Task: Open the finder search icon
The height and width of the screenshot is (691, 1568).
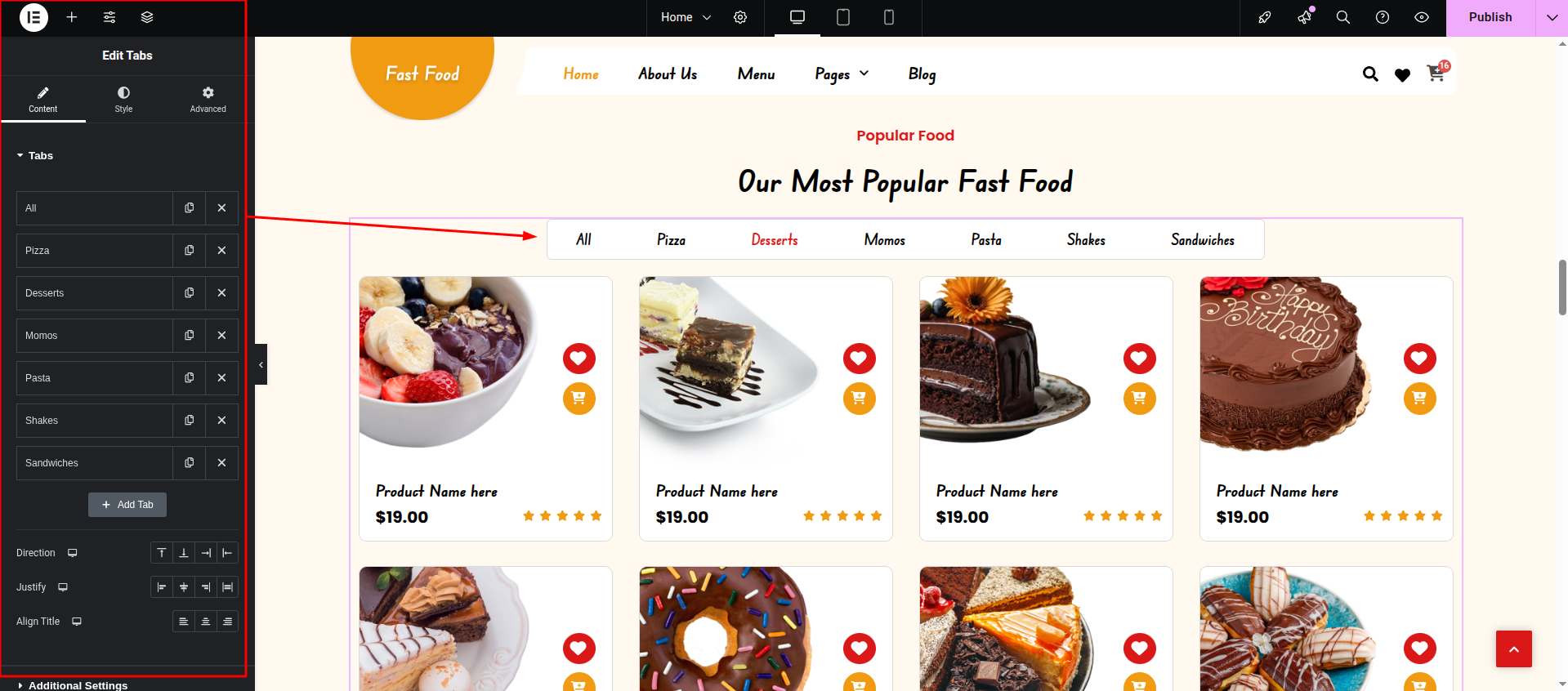Action: [x=1342, y=17]
